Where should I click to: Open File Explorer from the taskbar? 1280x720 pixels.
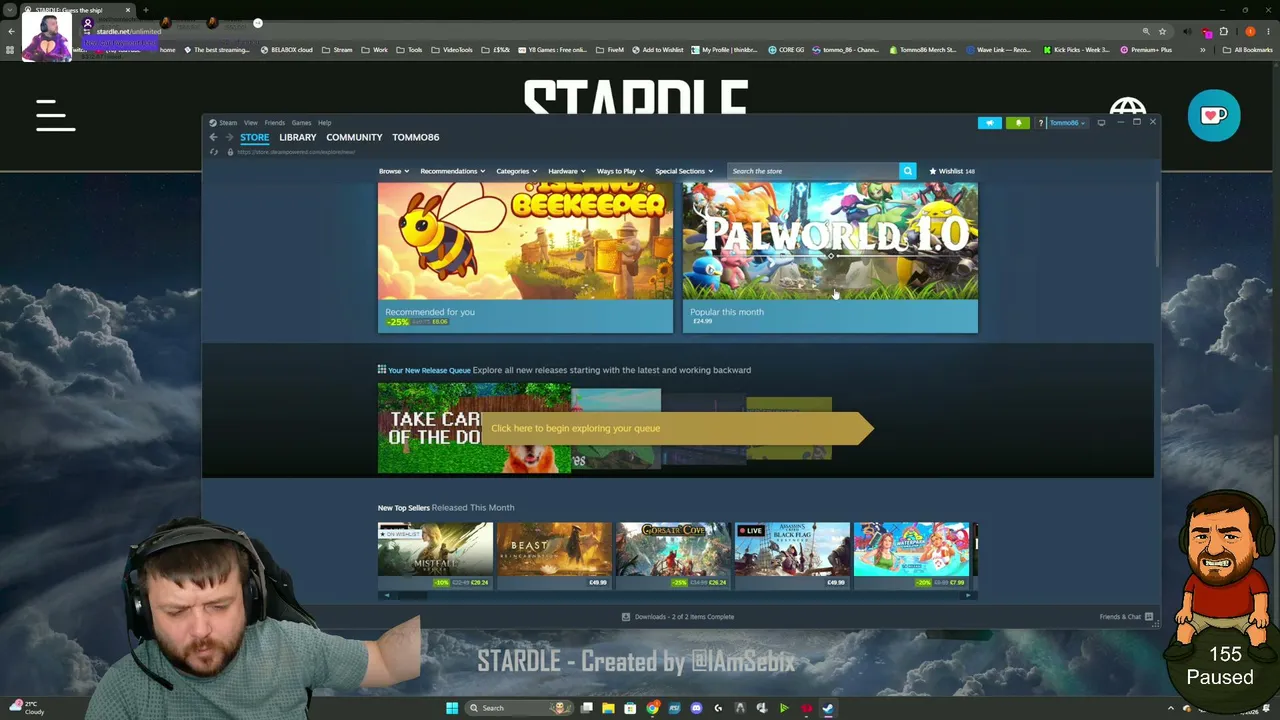click(x=608, y=708)
